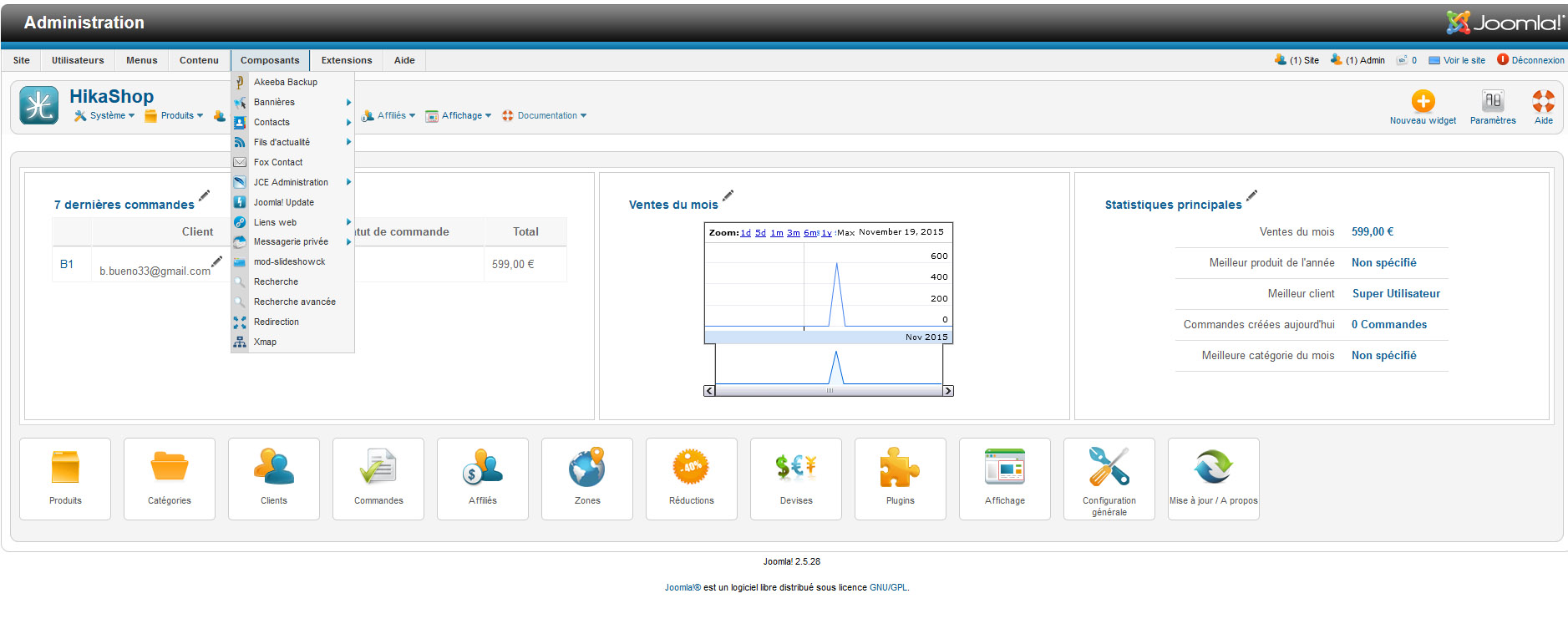Choose Joomla! Update from the menu
The height and width of the screenshot is (644, 1568).
pos(292,202)
